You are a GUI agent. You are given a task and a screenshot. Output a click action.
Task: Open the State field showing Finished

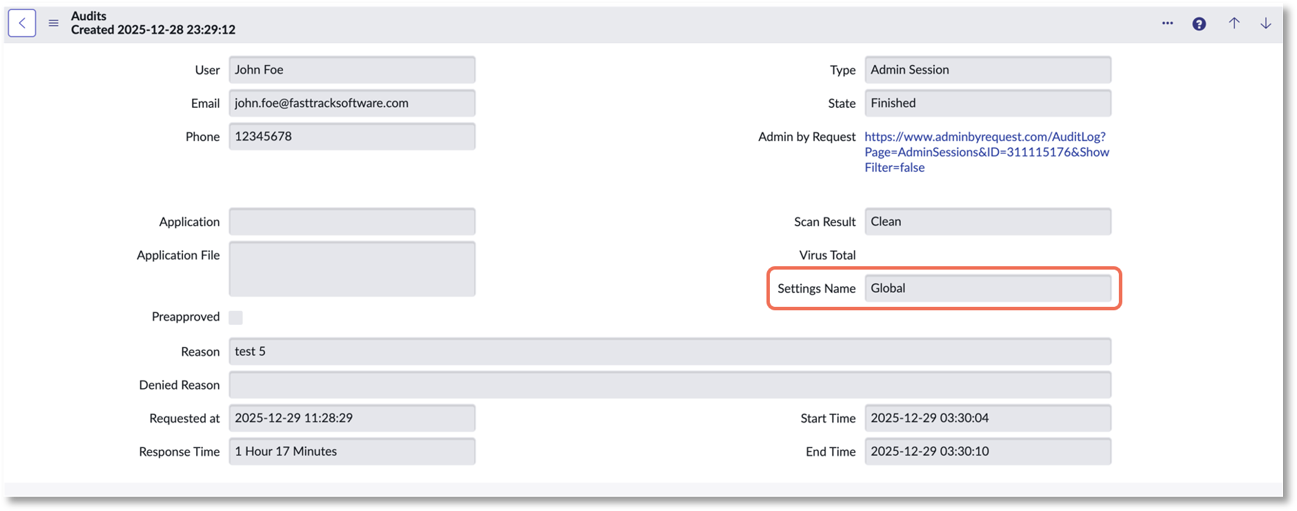(x=987, y=103)
